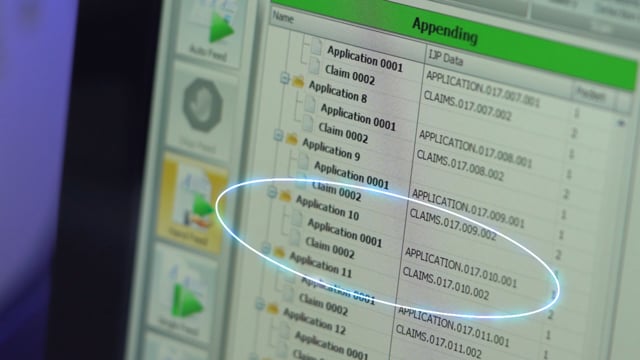This screenshot has height=360, width=640.
Task: Select Application 0001 under Application 8
Action: click(358, 117)
